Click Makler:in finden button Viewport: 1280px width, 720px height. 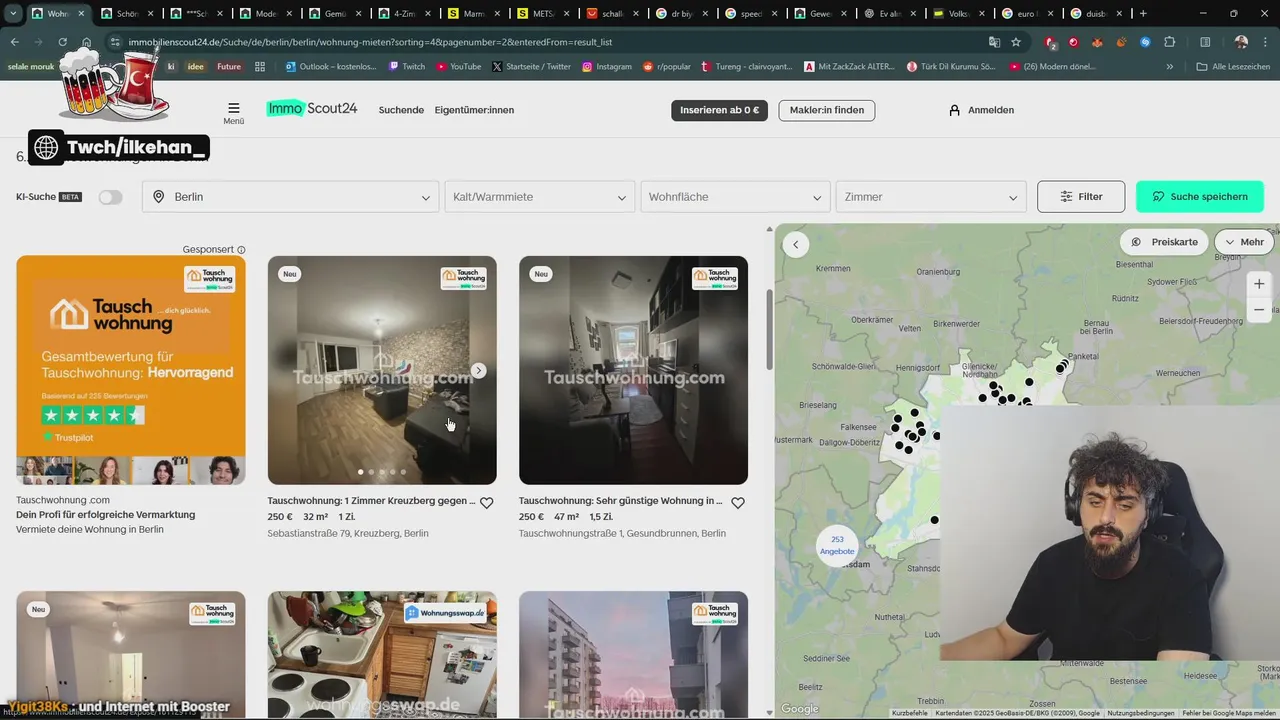coord(827,110)
